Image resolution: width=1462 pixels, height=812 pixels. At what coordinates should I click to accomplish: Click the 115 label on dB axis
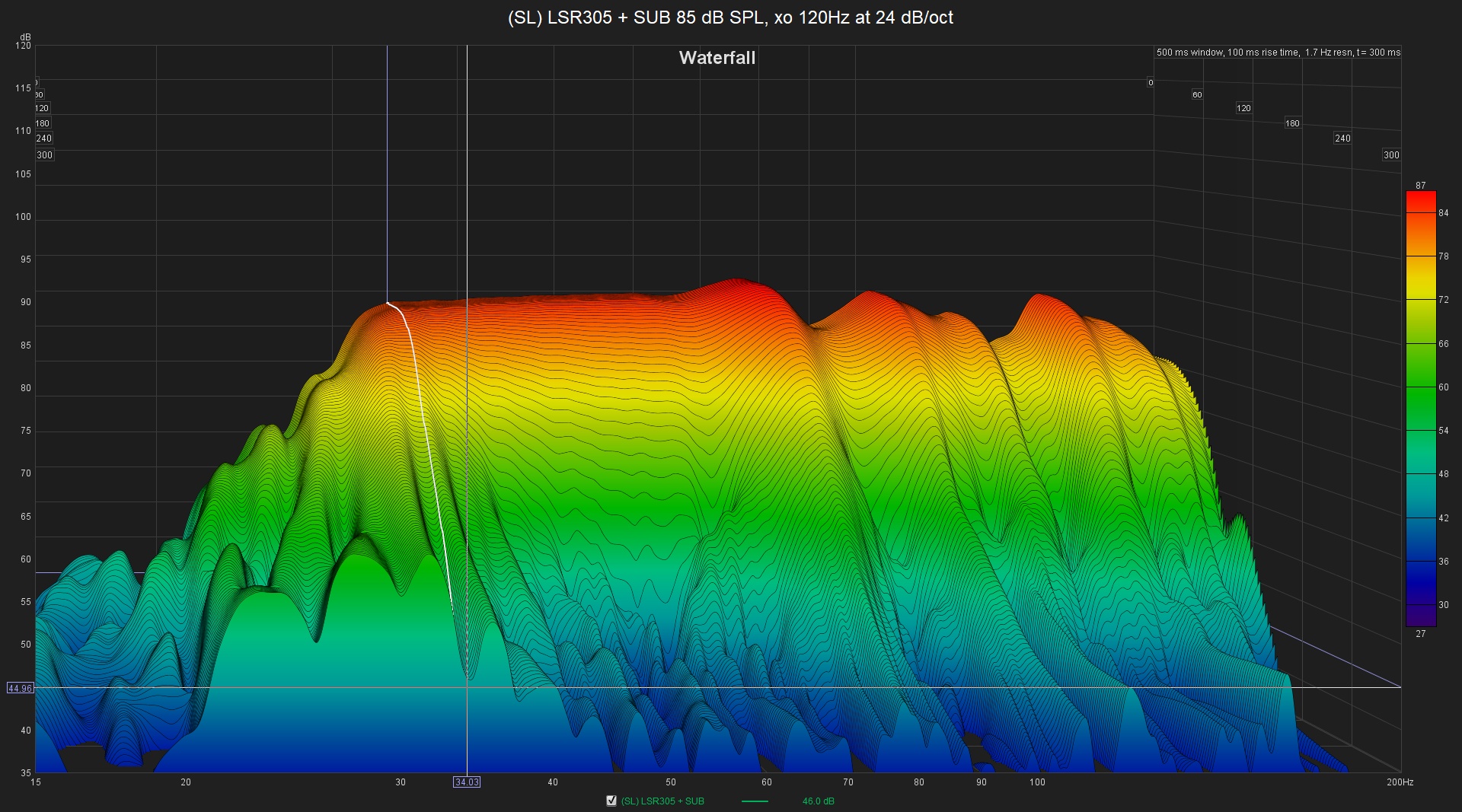[23, 88]
